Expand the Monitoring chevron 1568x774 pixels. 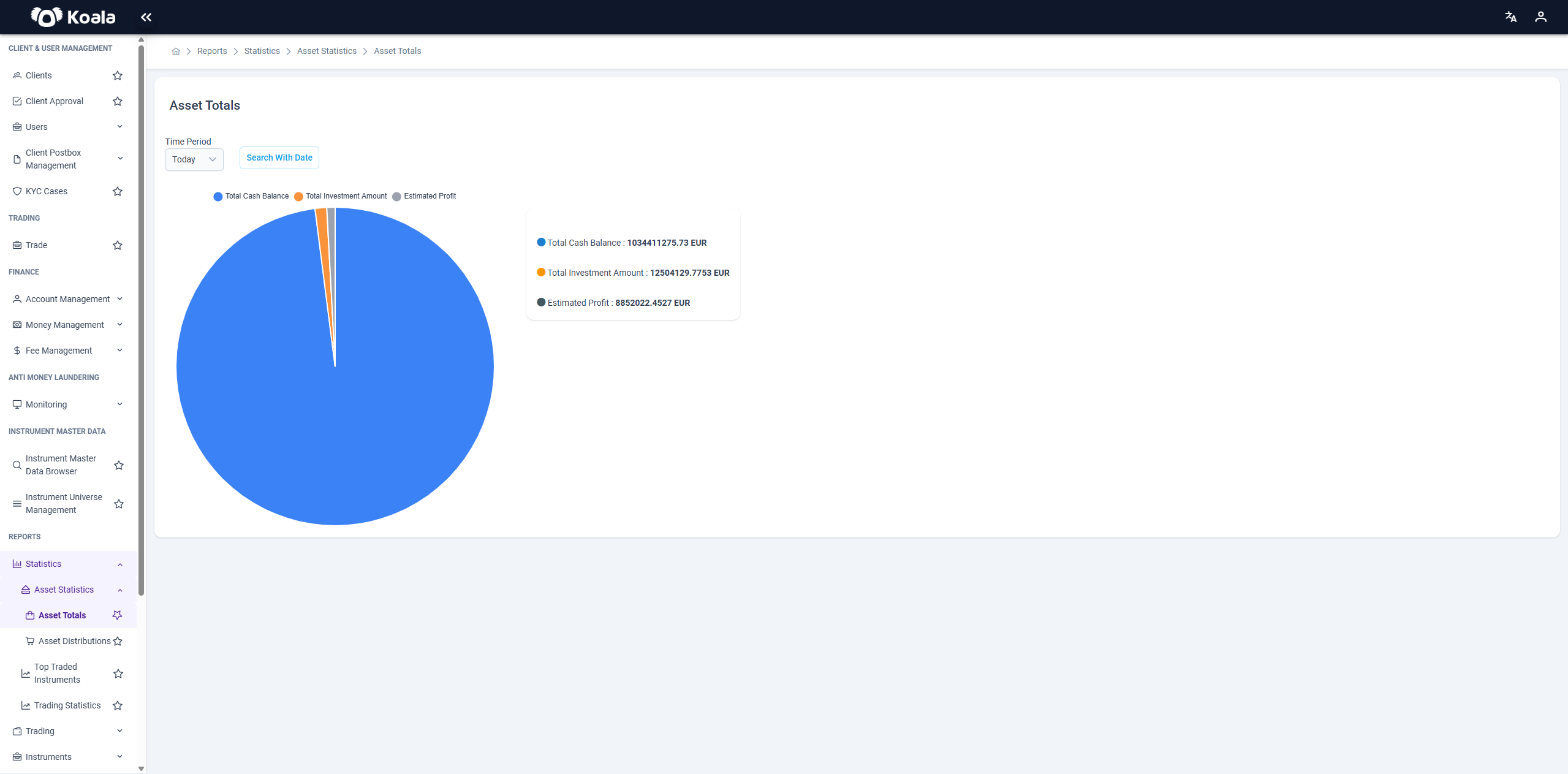[x=120, y=404]
